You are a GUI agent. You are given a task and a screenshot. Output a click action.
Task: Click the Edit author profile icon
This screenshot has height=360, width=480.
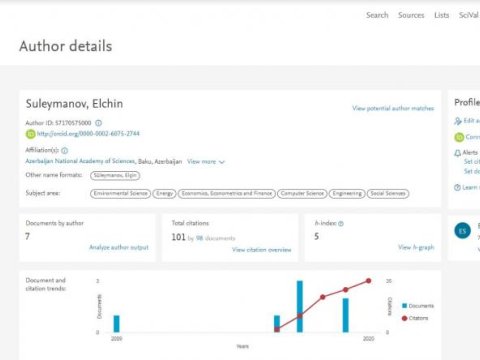(x=458, y=121)
